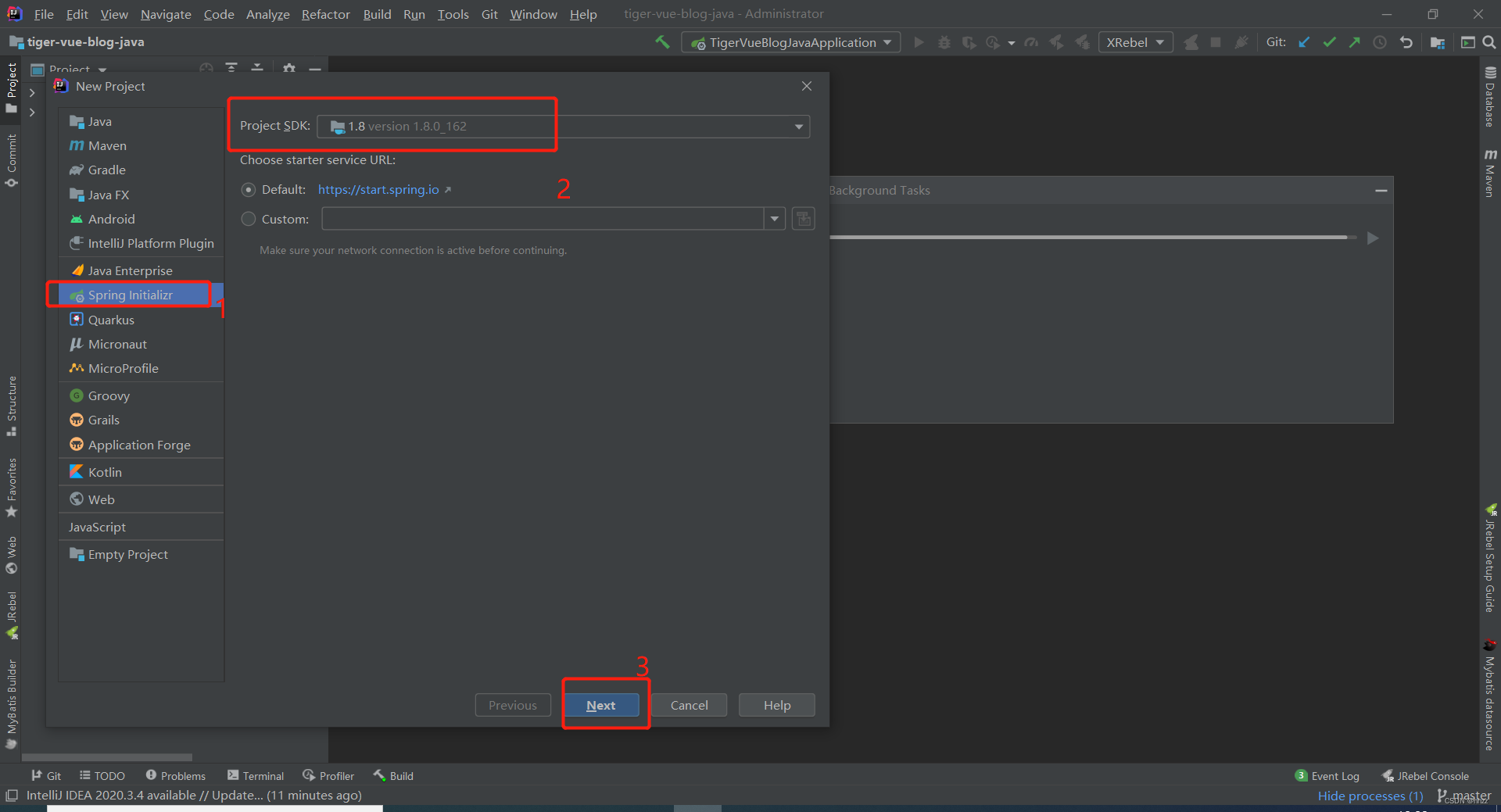Open Project tool window settings gear
Image resolution: width=1501 pixels, height=812 pixels.
pyautogui.click(x=289, y=68)
